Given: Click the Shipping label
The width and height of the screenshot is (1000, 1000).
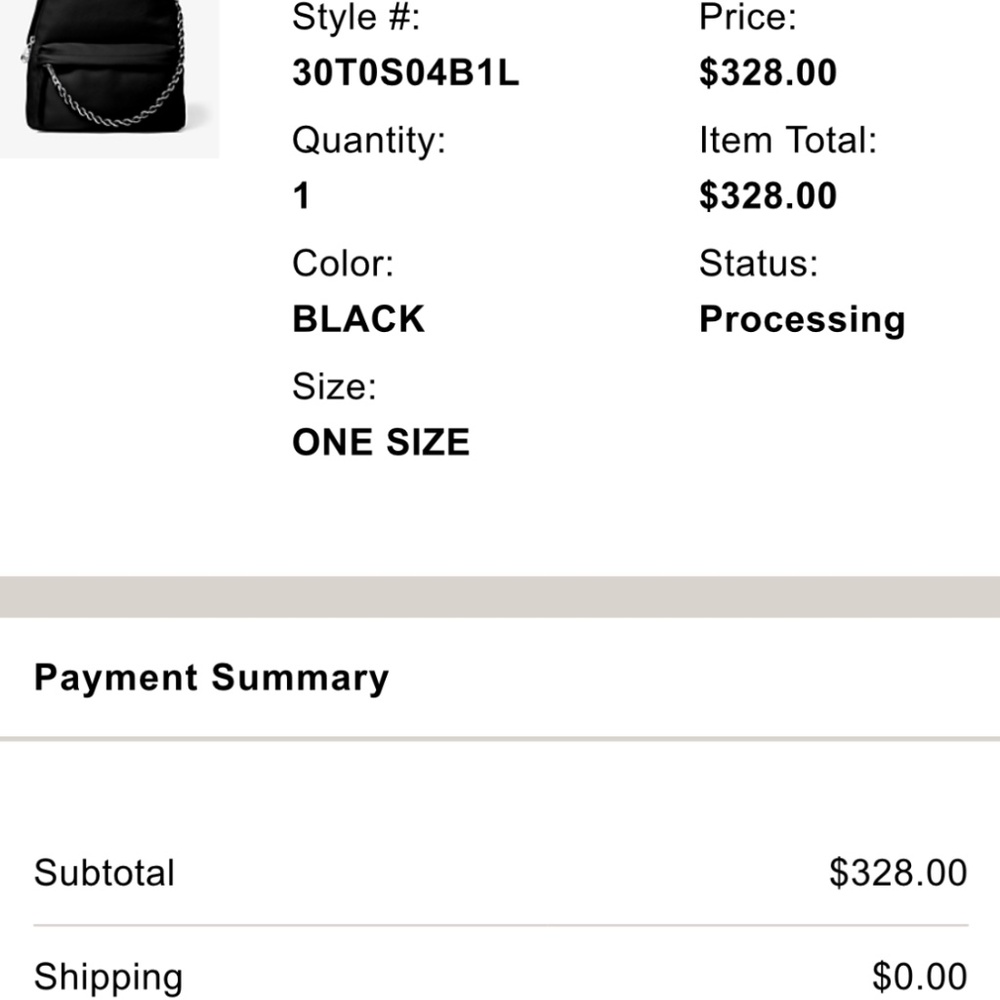Looking at the screenshot, I should (x=108, y=976).
